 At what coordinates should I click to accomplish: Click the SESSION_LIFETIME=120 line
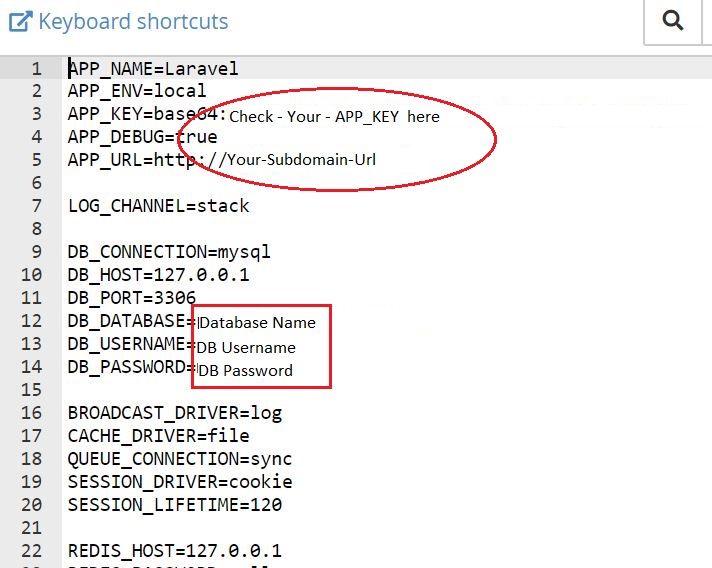pos(175,505)
